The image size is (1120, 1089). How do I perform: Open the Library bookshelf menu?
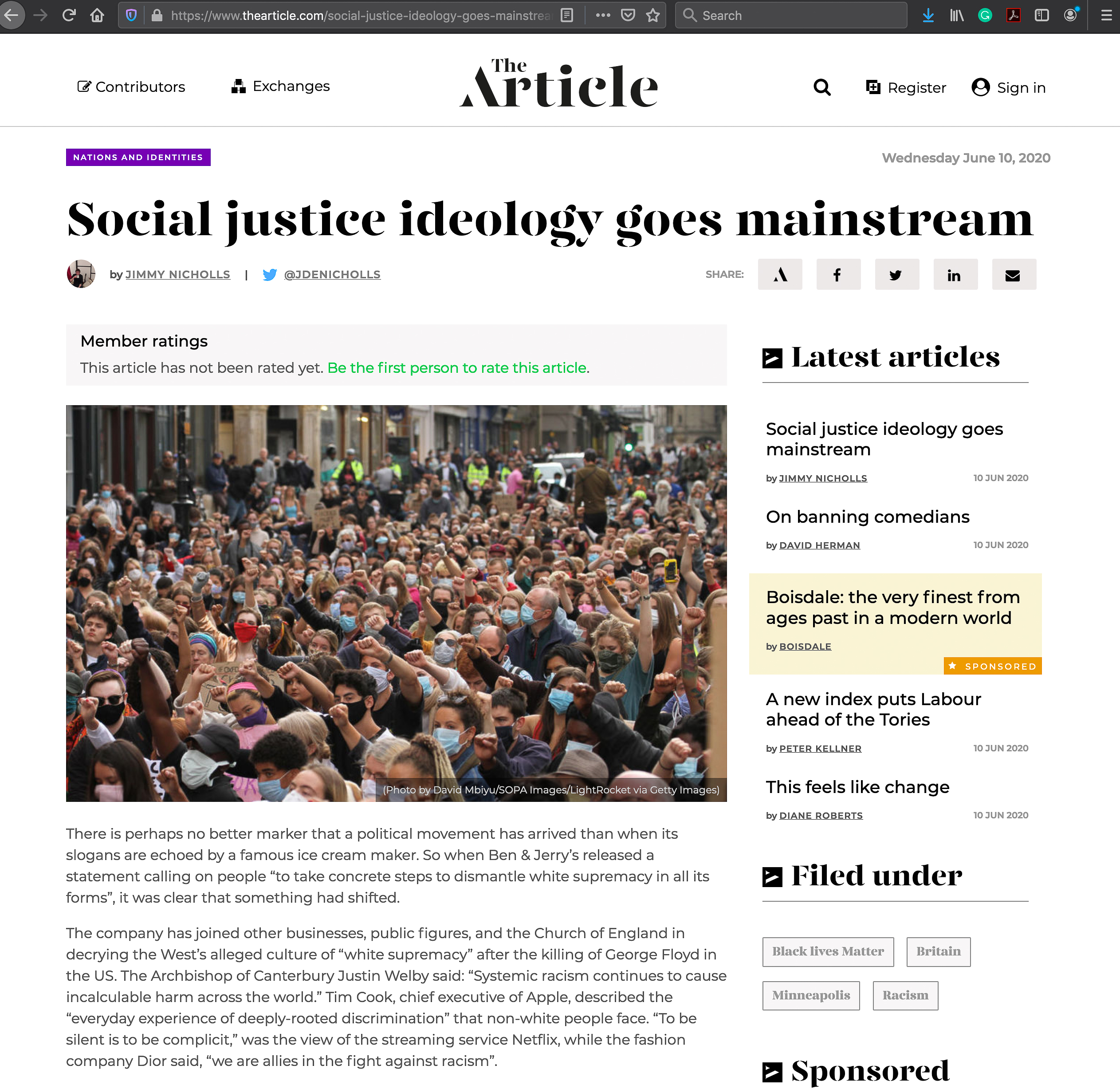coord(956,16)
